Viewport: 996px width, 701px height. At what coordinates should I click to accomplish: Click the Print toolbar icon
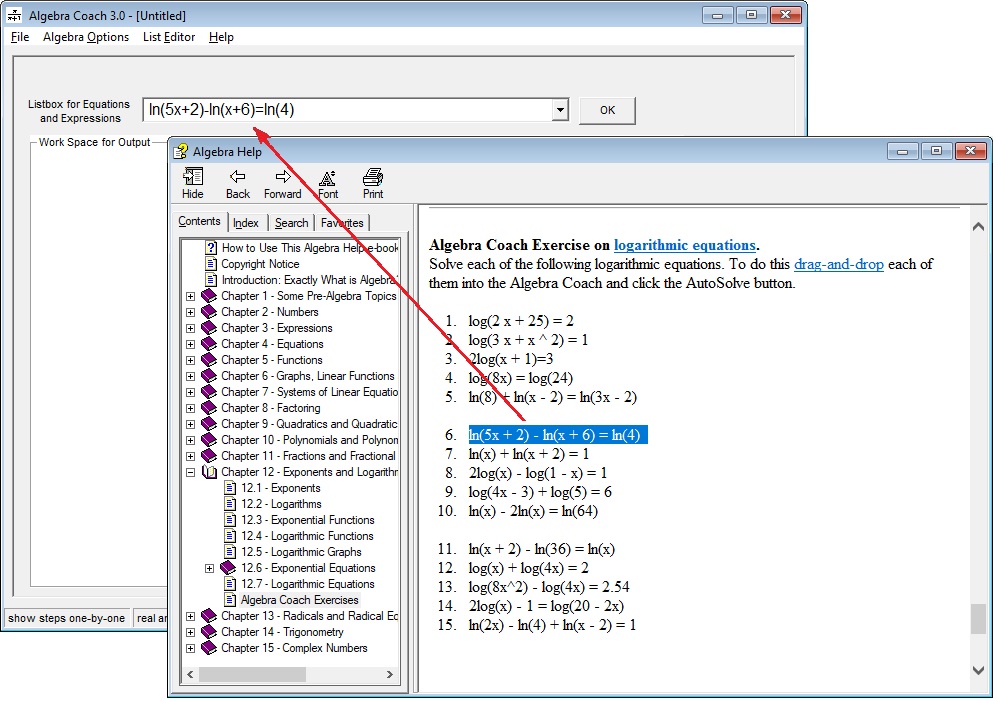click(373, 177)
